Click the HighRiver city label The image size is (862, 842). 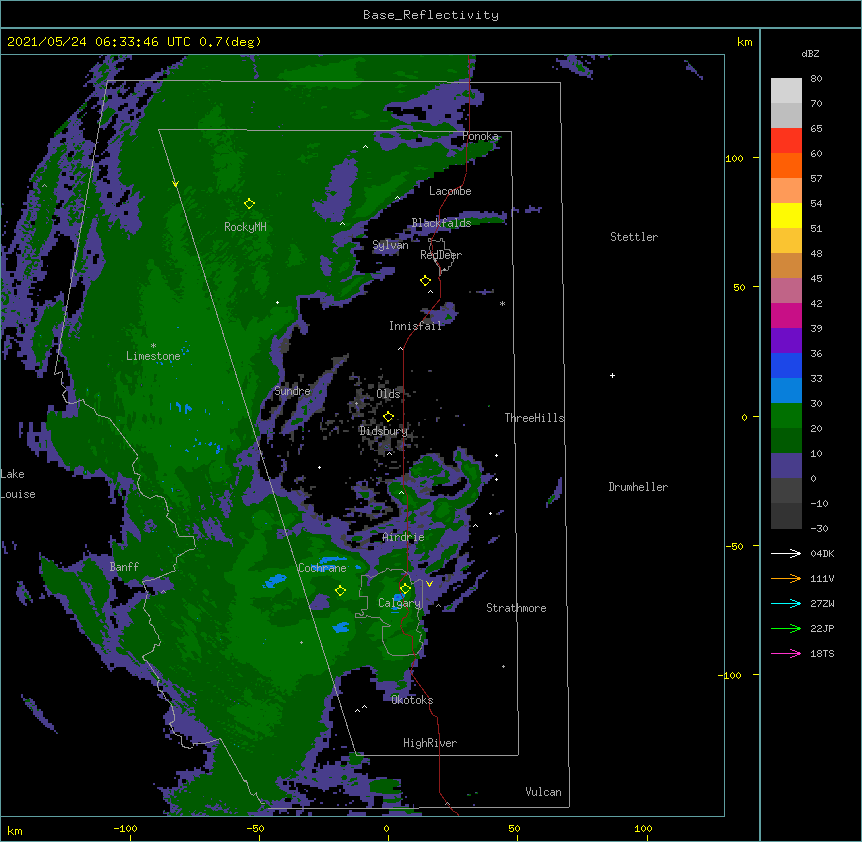click(x=430, y=743)
